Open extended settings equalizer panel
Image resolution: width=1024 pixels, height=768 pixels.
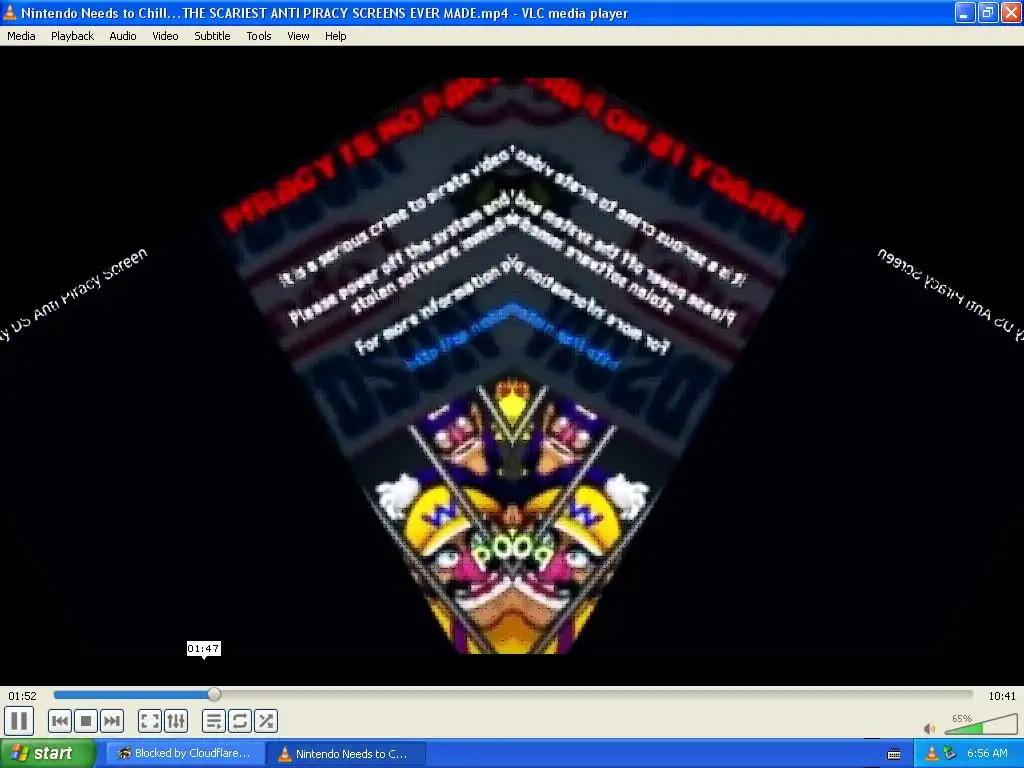pos(176,721)
